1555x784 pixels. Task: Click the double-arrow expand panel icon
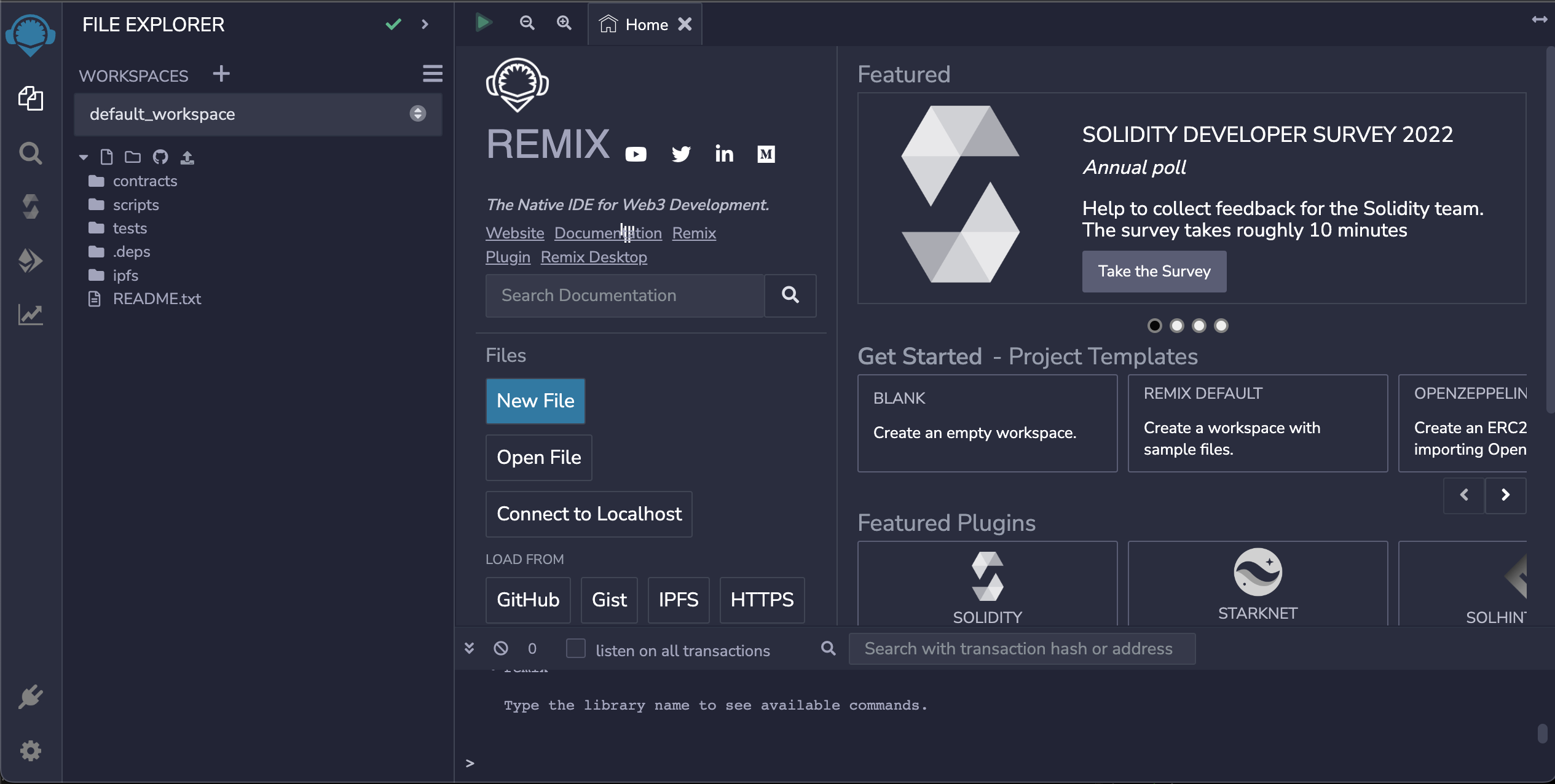[1539, 20]
